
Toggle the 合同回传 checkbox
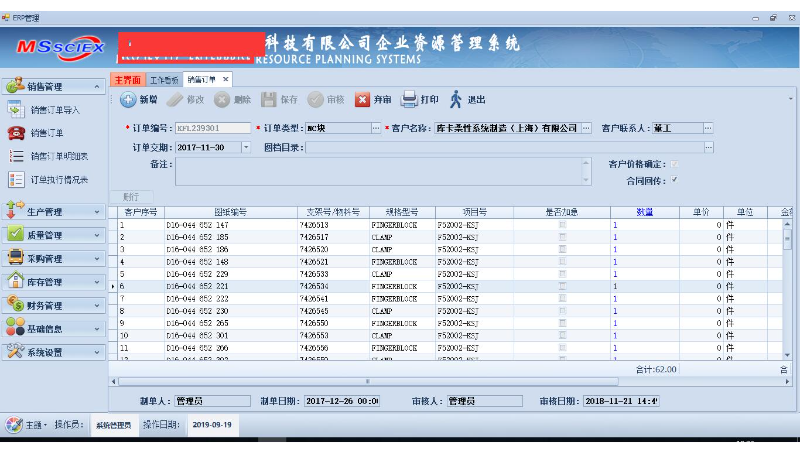click(x=674, y=180)
